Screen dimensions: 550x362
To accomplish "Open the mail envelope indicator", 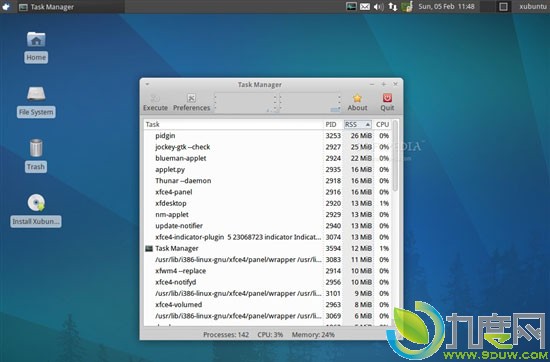I will 365,6.
